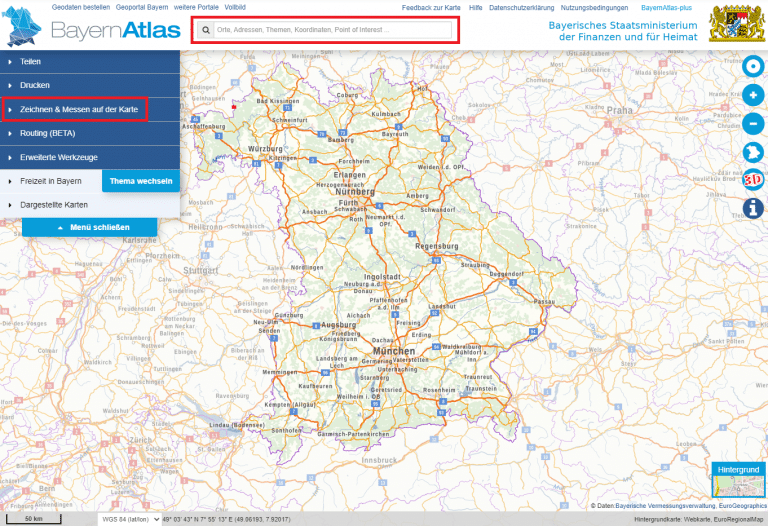The image size is (768, 526).
Task: Expand Freizeit in Bayern topic
Action: click(x=50, y=181)
